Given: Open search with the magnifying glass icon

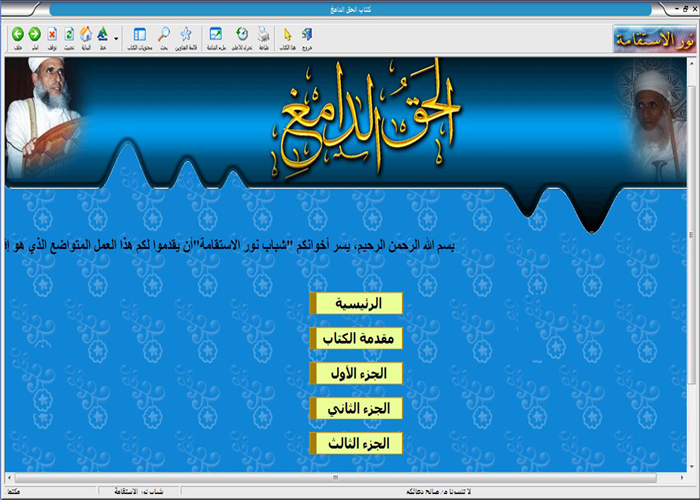Looking at the screenshot, I should (164, 34).
